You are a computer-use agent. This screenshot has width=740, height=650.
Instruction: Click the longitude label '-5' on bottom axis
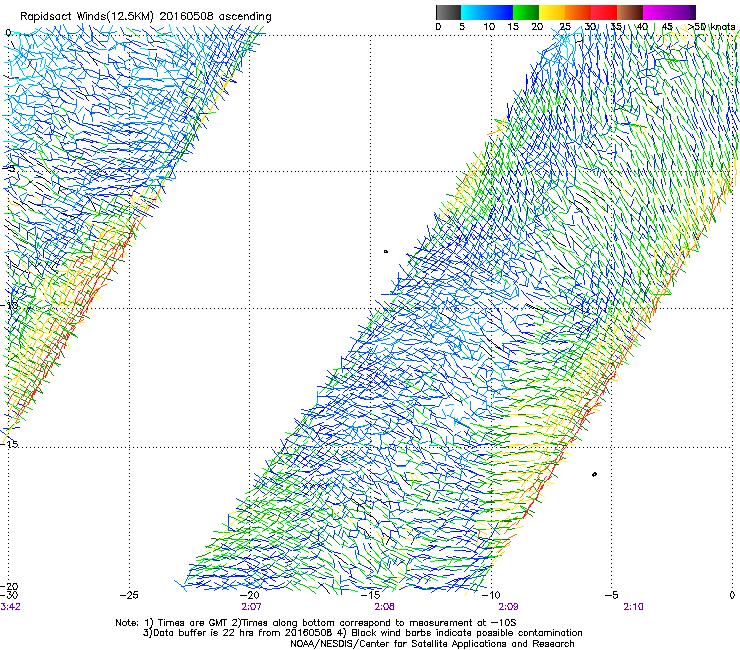612,595
